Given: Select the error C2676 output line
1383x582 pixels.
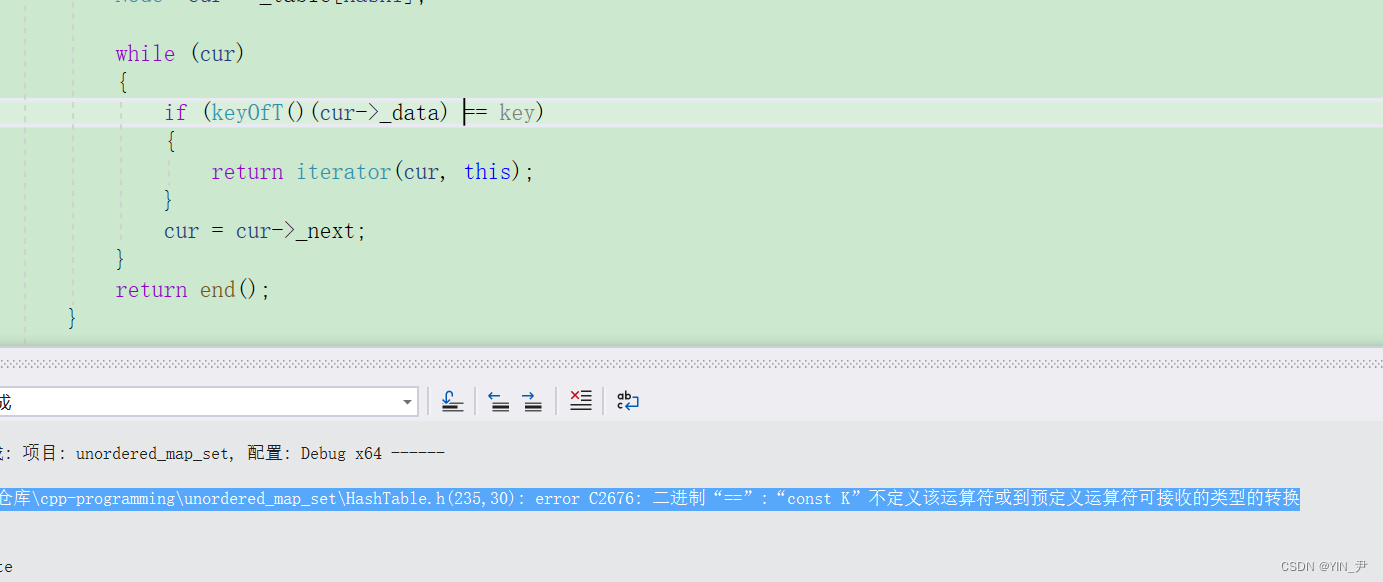Looking at the screenshot, I should (650, 498).
